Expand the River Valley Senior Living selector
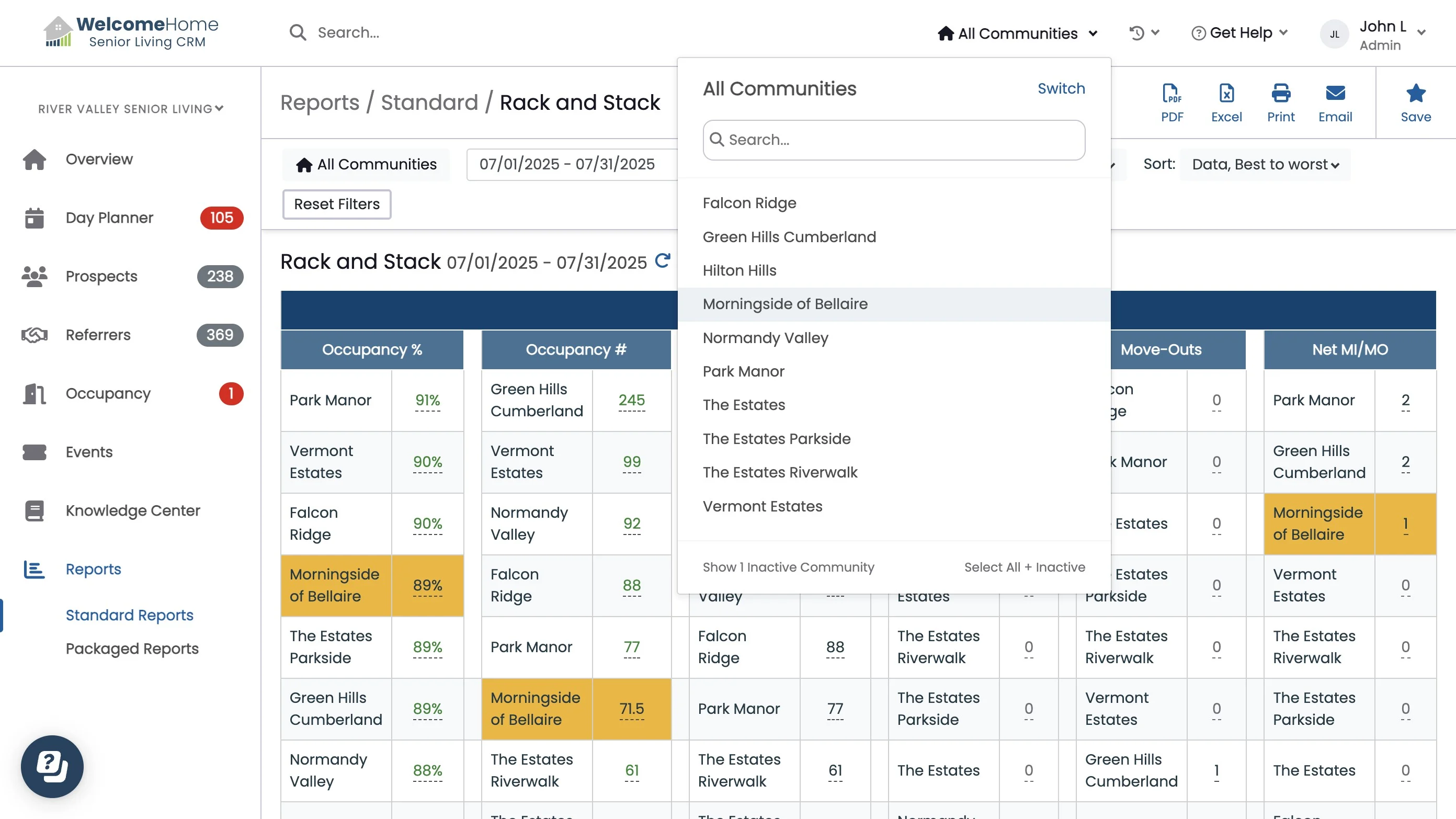Image resolution: width=1456 pixels, height=819 pixels. 131,109
